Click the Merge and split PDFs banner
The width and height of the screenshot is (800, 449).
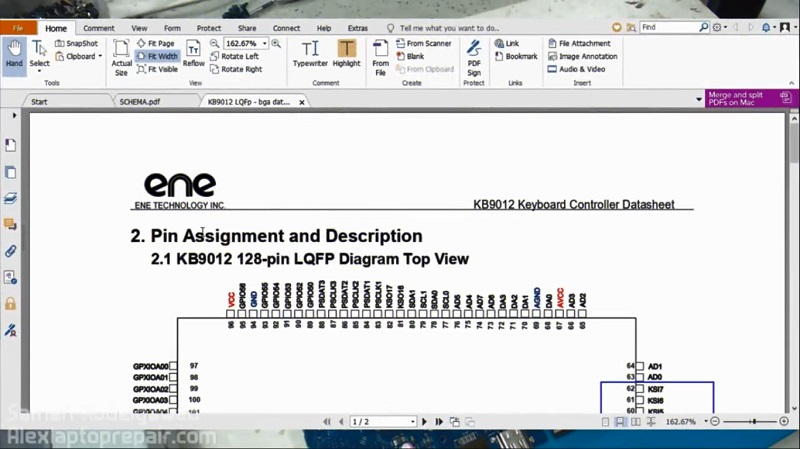coord(752,98)
